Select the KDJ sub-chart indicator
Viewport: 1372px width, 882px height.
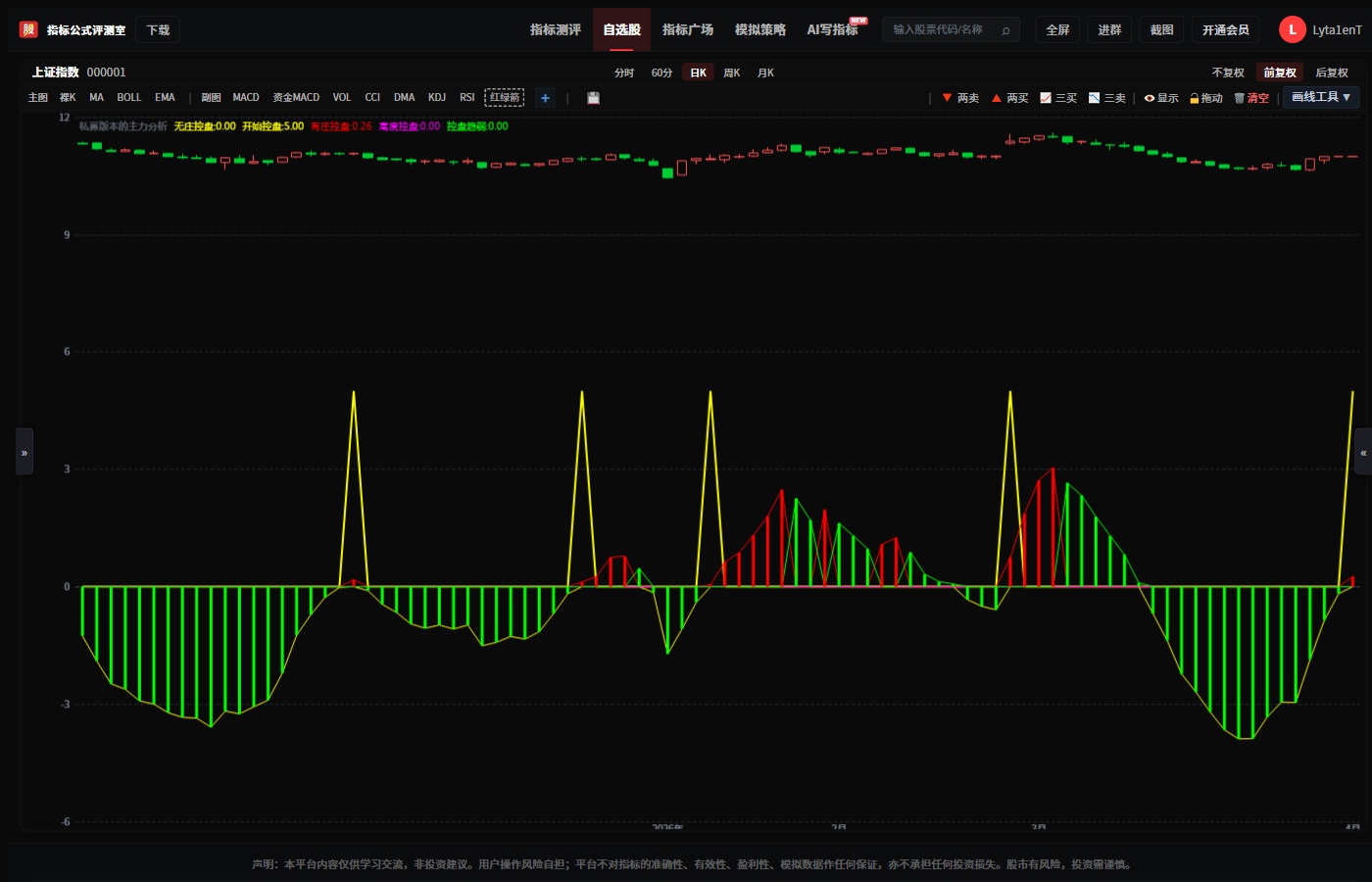click(437, 98)
